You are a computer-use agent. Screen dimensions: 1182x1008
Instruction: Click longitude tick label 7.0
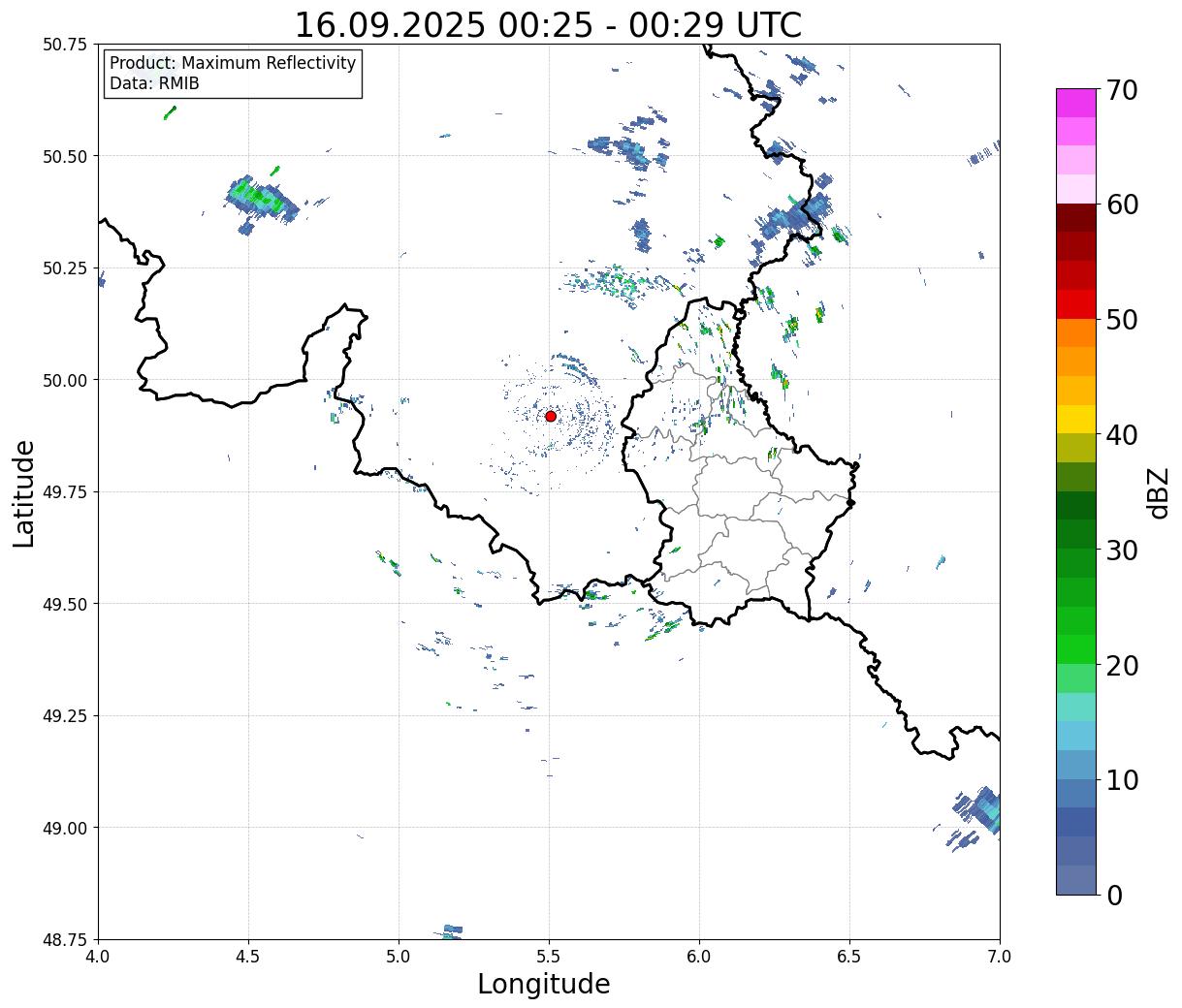1000,956
